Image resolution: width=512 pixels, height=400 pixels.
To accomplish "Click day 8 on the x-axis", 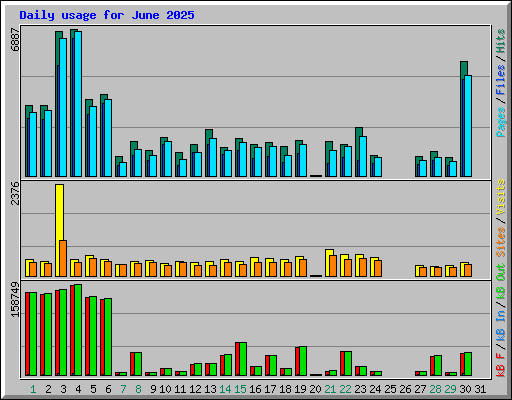I will tap(138, 389).
